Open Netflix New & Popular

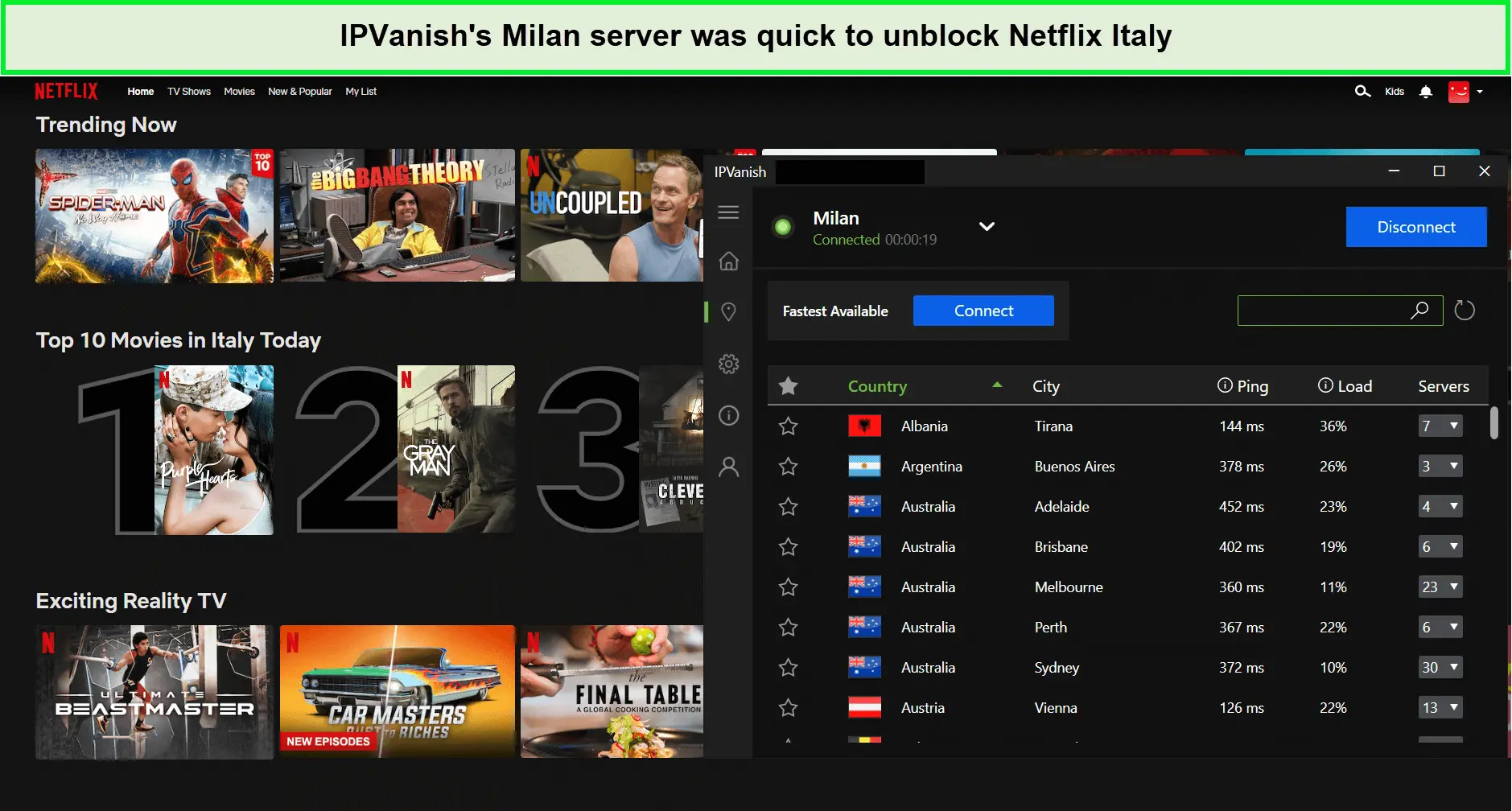tap(300, 92)
